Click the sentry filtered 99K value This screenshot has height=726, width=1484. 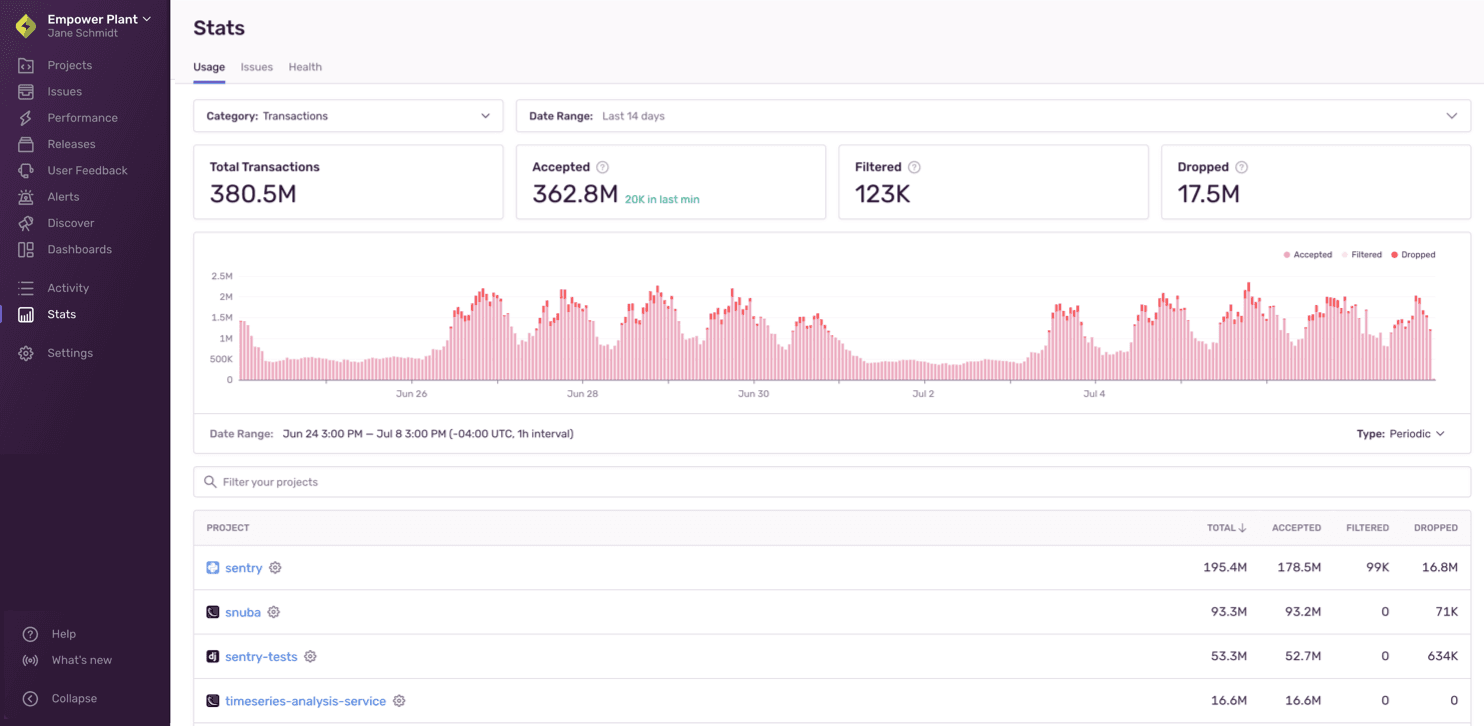coord(1377,568)
